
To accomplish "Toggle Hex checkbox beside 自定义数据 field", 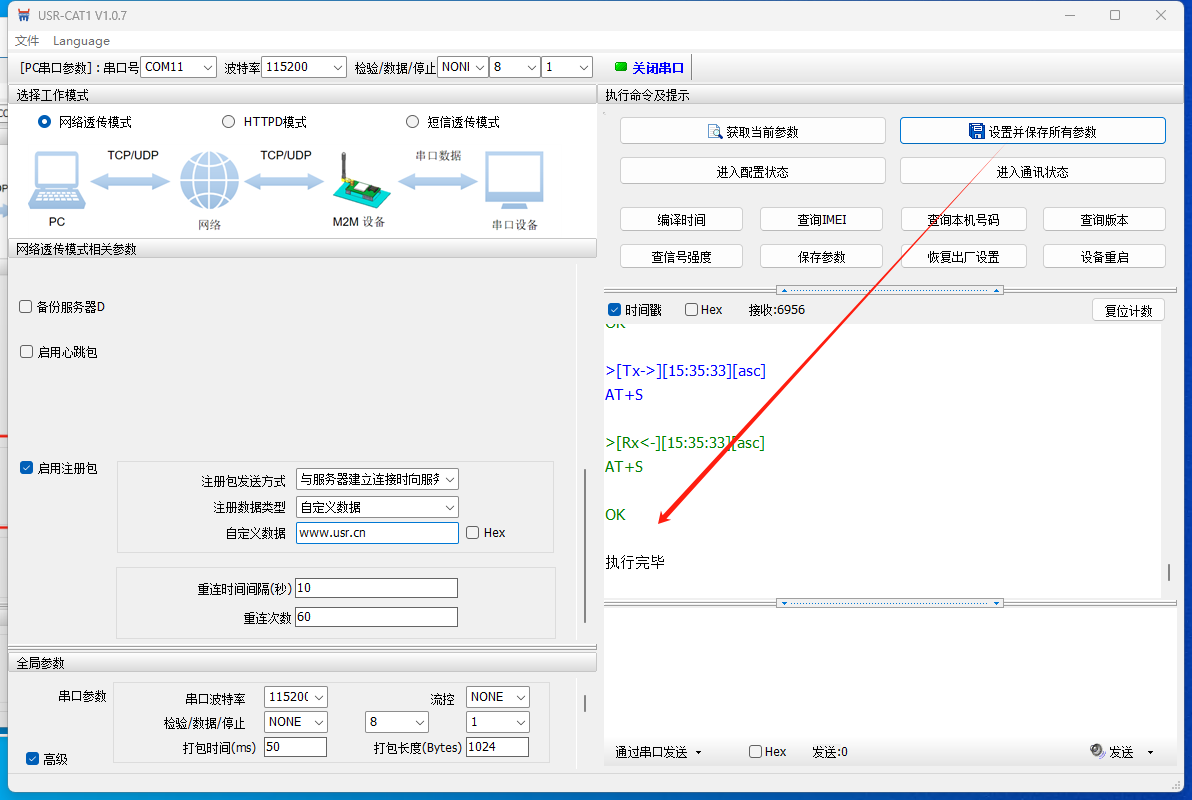I will [473, 532].
